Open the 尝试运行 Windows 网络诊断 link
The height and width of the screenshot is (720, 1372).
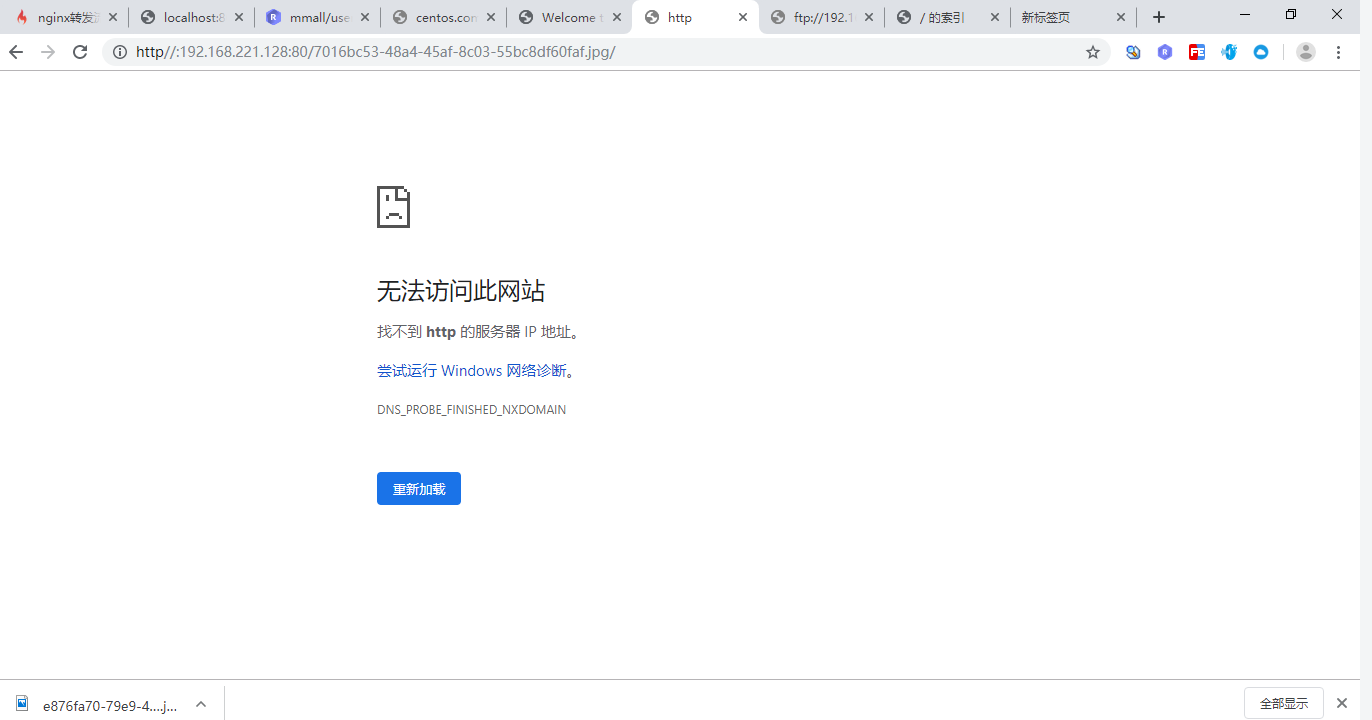coord(476,371)
